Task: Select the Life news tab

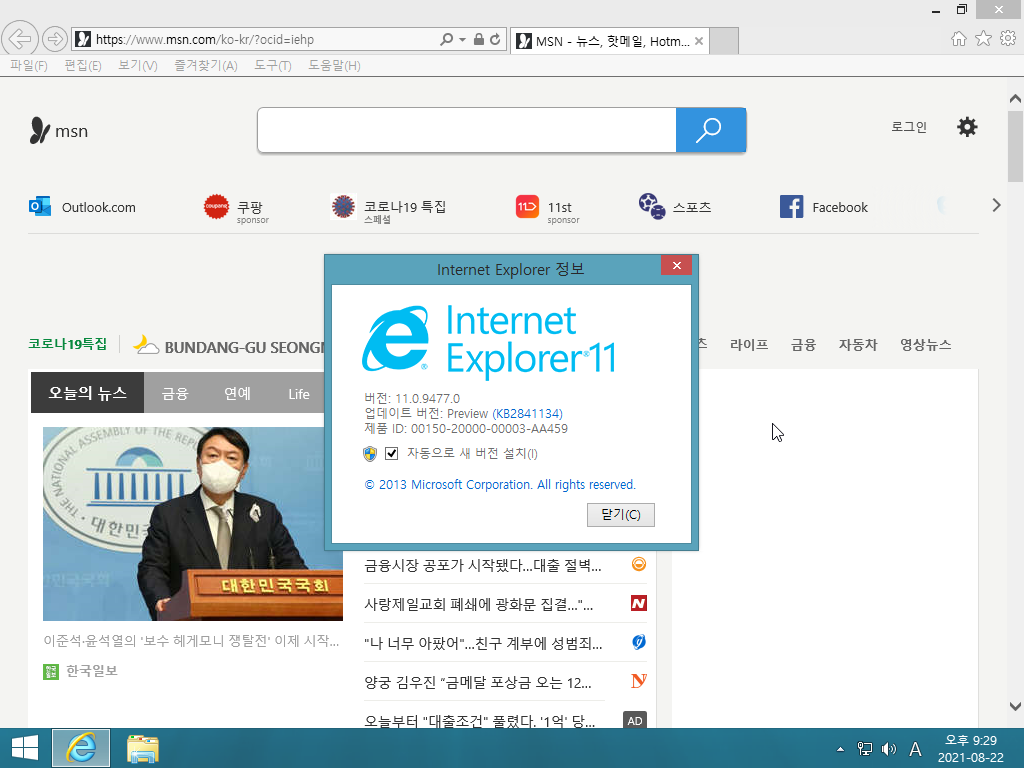Action: tap(298, 394)
